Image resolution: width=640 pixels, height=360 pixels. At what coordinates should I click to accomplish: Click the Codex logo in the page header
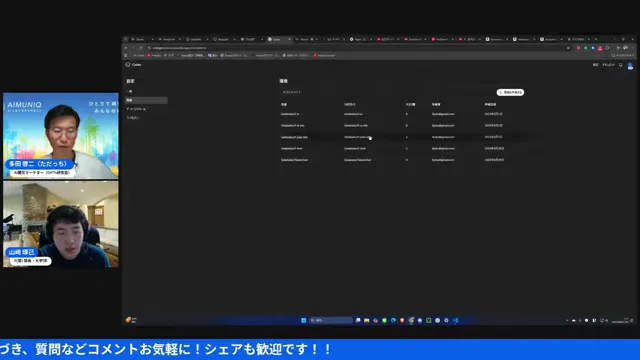coord(133,64)
